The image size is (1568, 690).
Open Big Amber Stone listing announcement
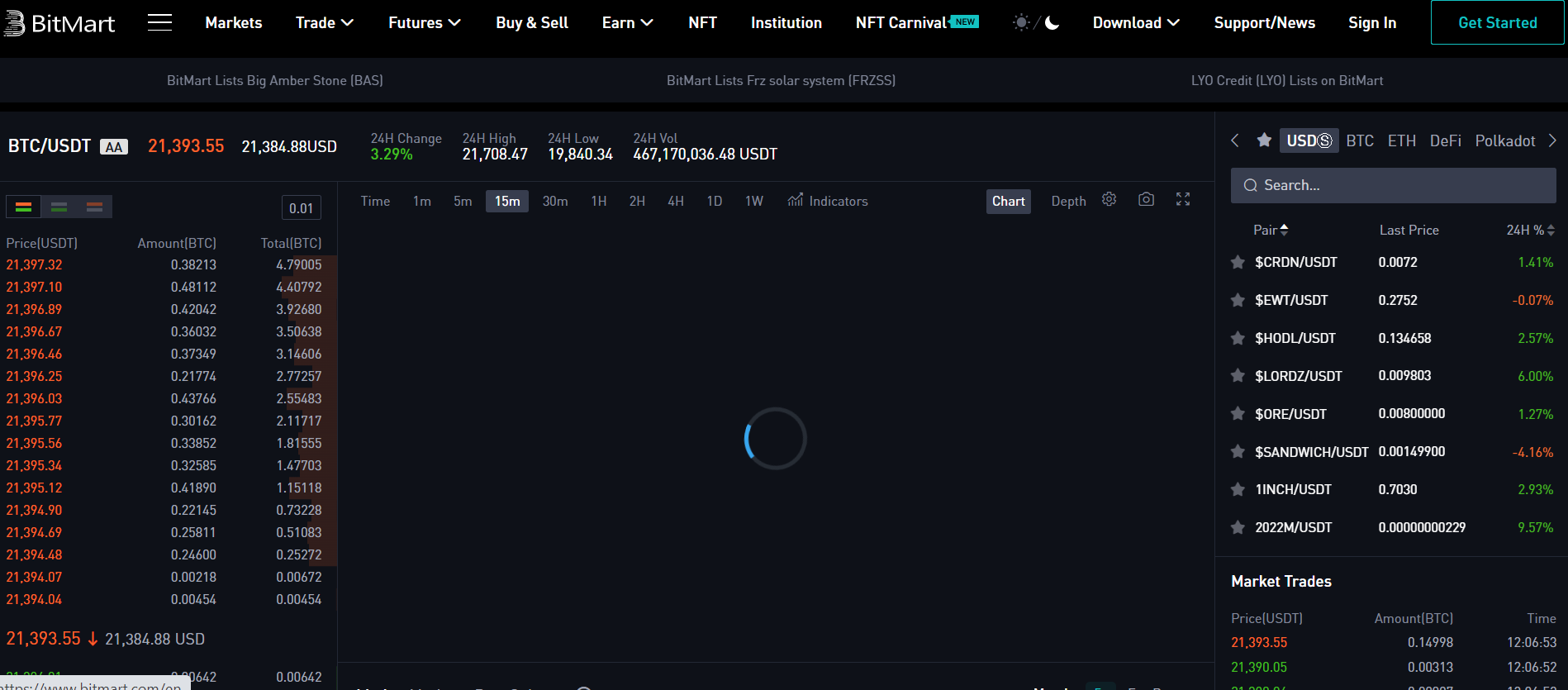coord(275,80)
